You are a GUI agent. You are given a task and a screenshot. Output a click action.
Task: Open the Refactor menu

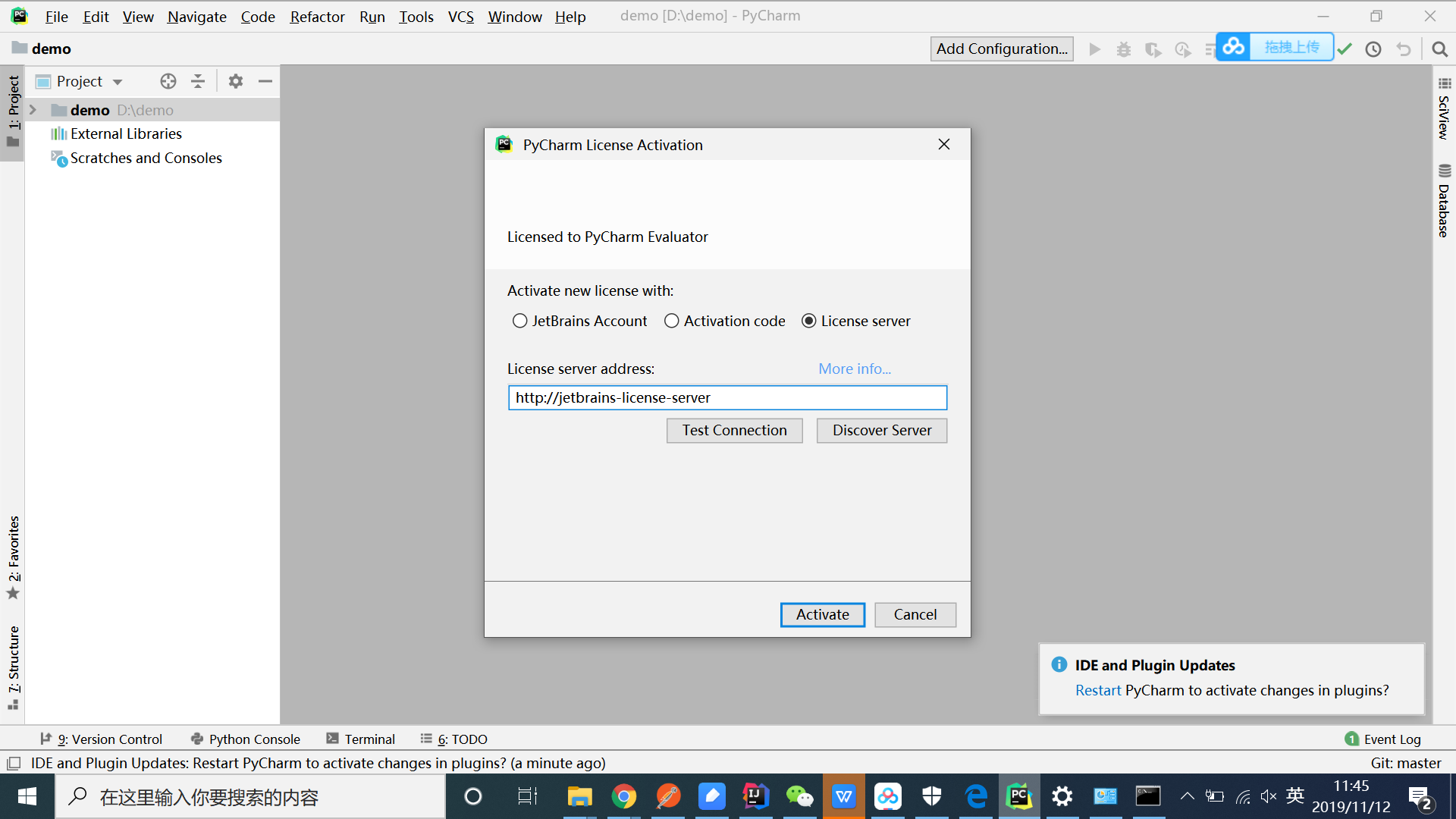tap(317, 17)
